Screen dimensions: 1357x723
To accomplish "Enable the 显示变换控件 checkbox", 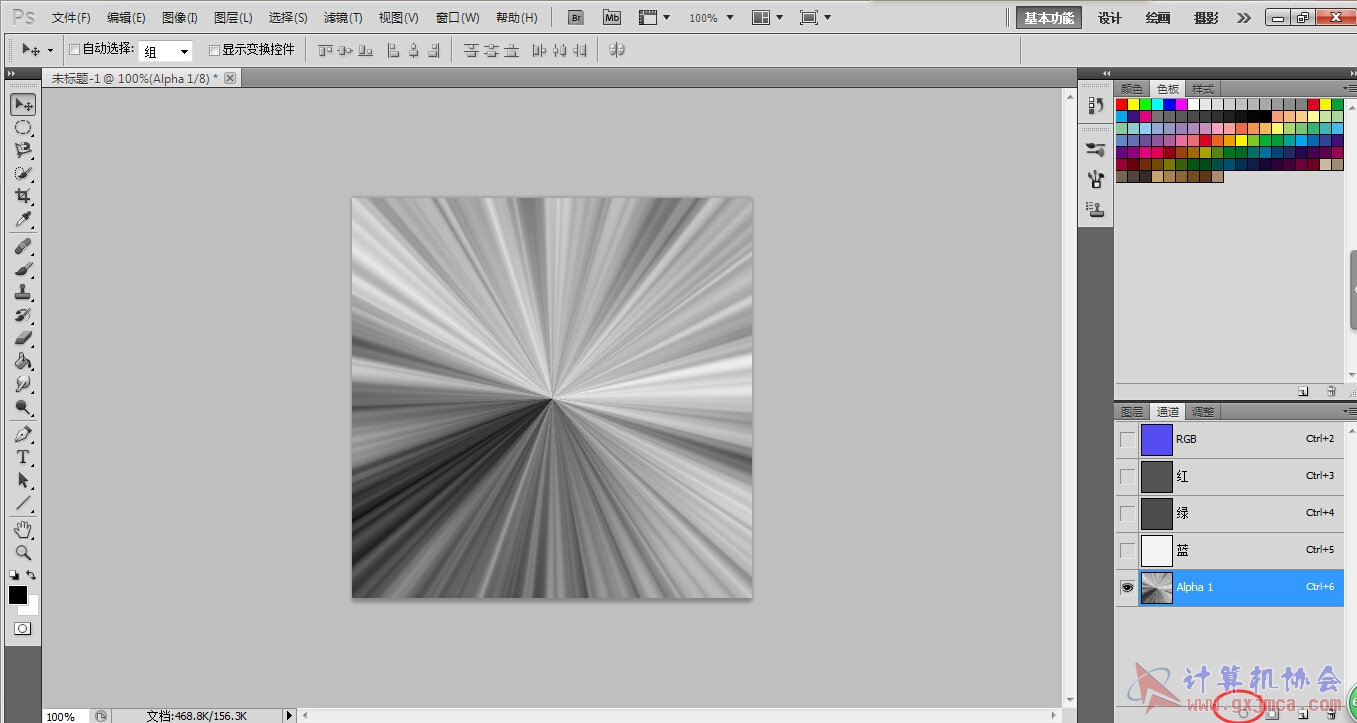I will click(214, 50).
